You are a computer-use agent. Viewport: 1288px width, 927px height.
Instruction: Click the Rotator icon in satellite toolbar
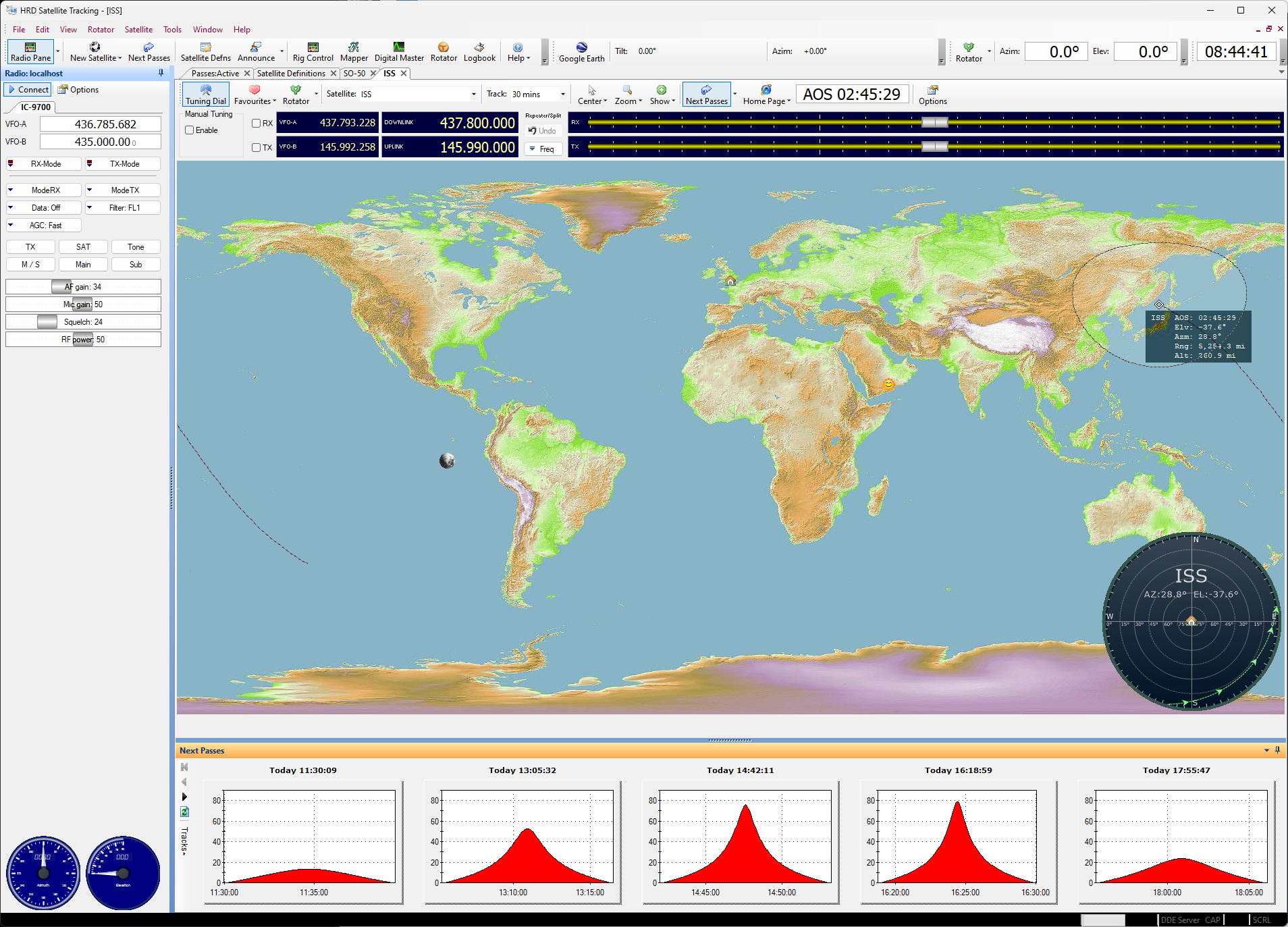[x=296, y=95]
